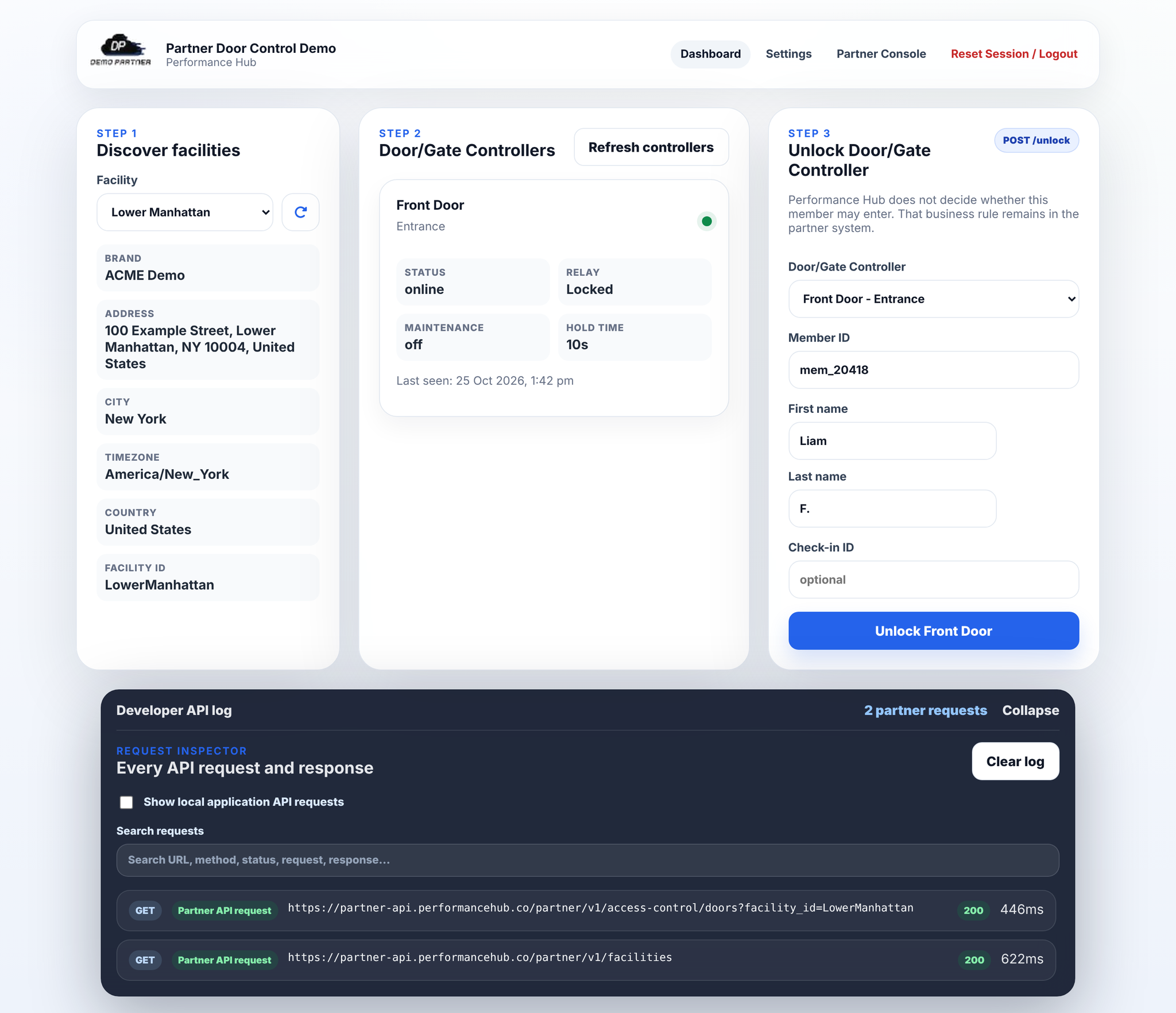Collapse the Developer API log
This screenshot has height=1013, width=1176.
click(x=1030, y=711)
